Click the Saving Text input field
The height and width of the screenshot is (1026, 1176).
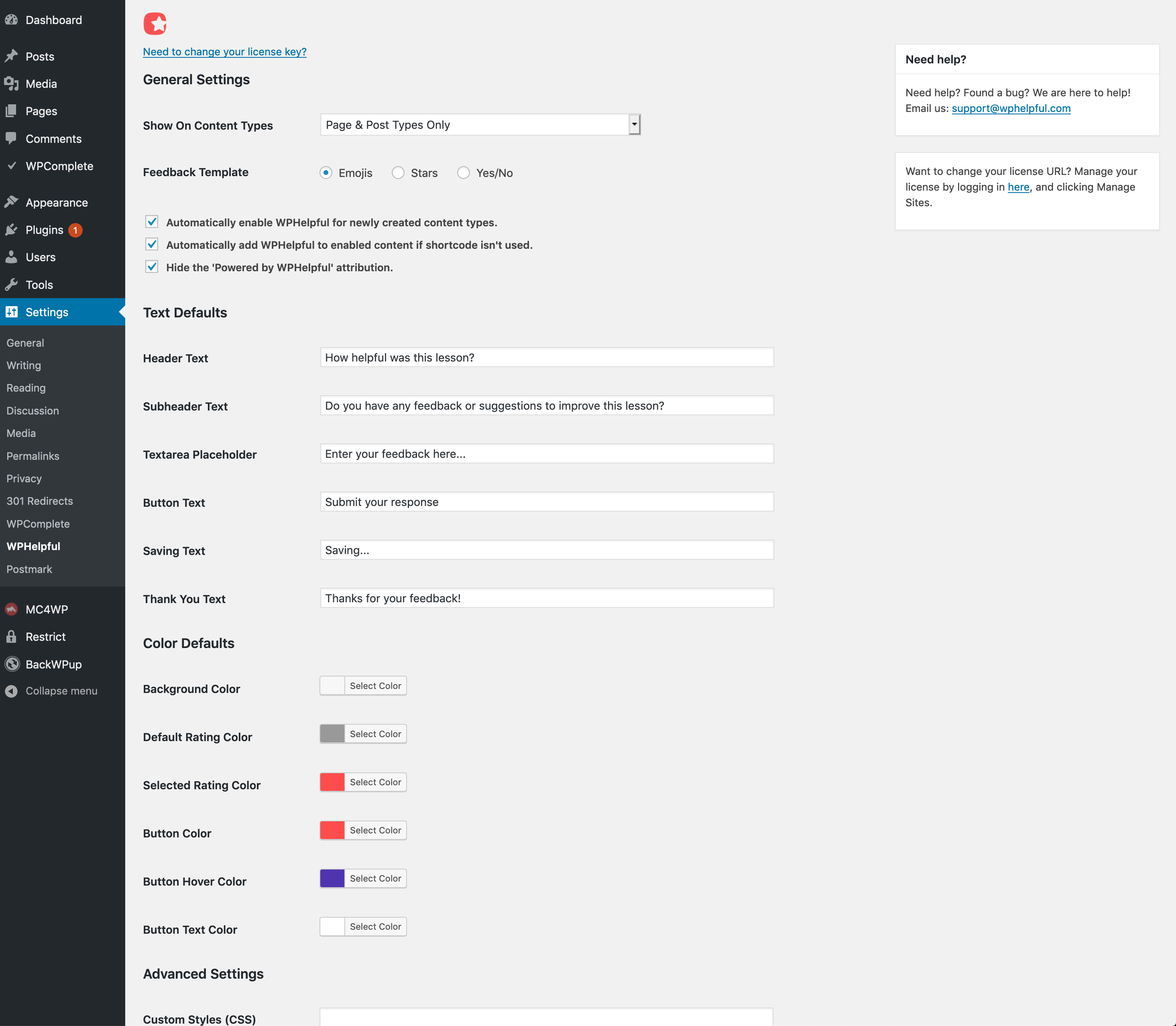coord(547,550)
